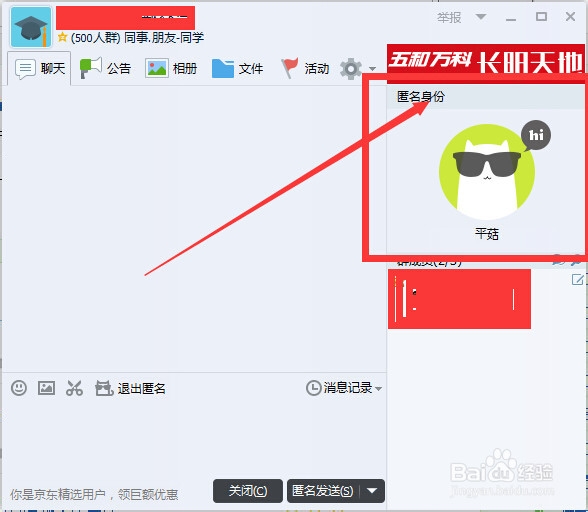The image size is (588, 512).
Task: Click the 京东精选用户 promo text link
Action: (x=94, y=494)
